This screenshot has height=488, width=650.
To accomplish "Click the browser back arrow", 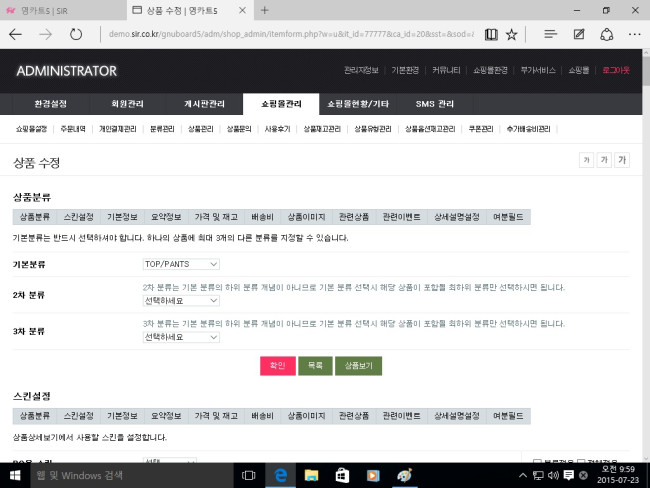I will point(16,34).
